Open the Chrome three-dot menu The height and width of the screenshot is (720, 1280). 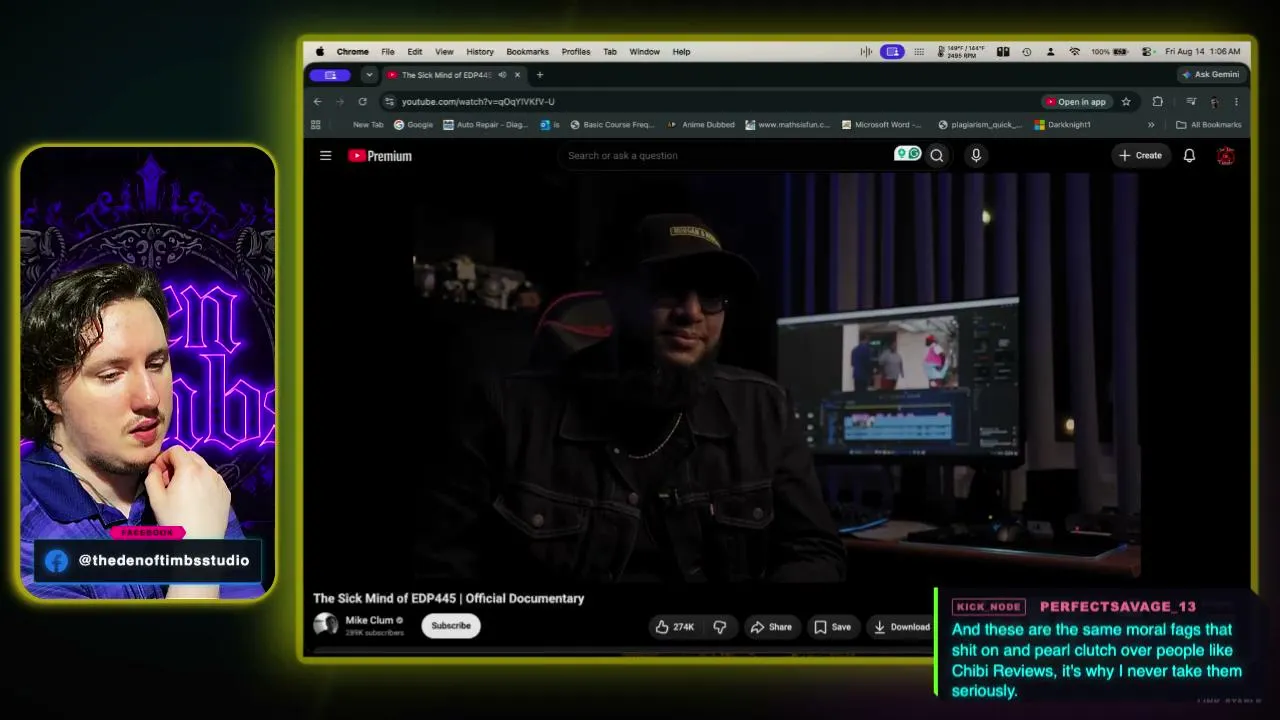[x=1236, y=101]
